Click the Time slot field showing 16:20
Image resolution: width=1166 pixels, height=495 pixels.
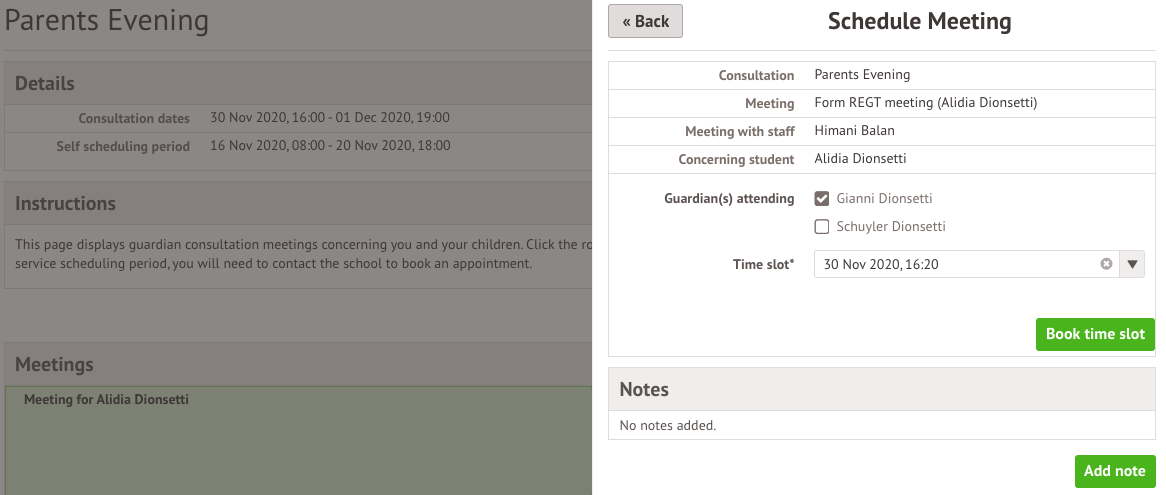tap(955, 264)
